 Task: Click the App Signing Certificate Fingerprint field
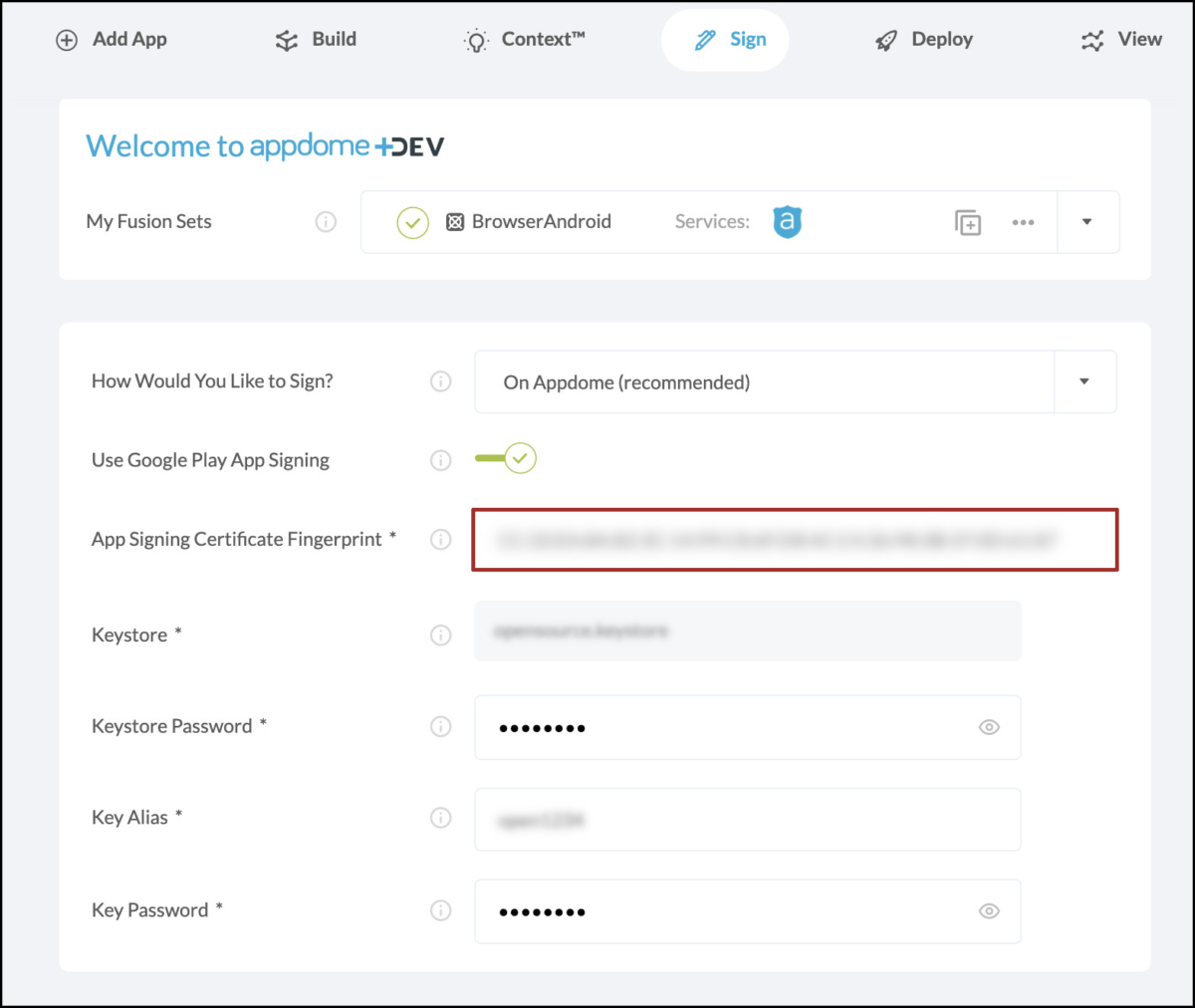pos(795,540)
